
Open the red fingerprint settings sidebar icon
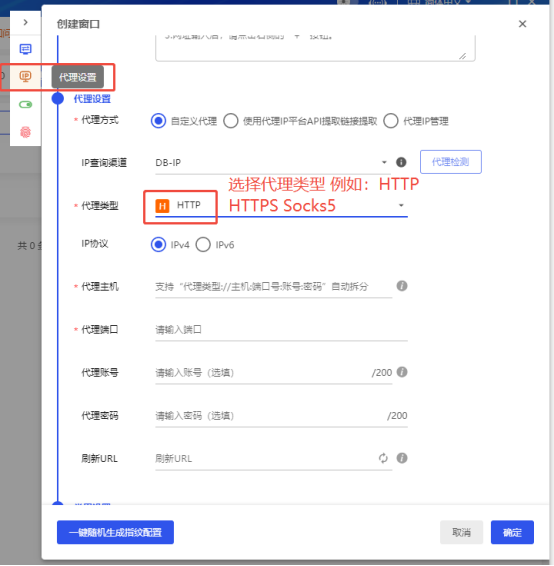tap(25, 132)
